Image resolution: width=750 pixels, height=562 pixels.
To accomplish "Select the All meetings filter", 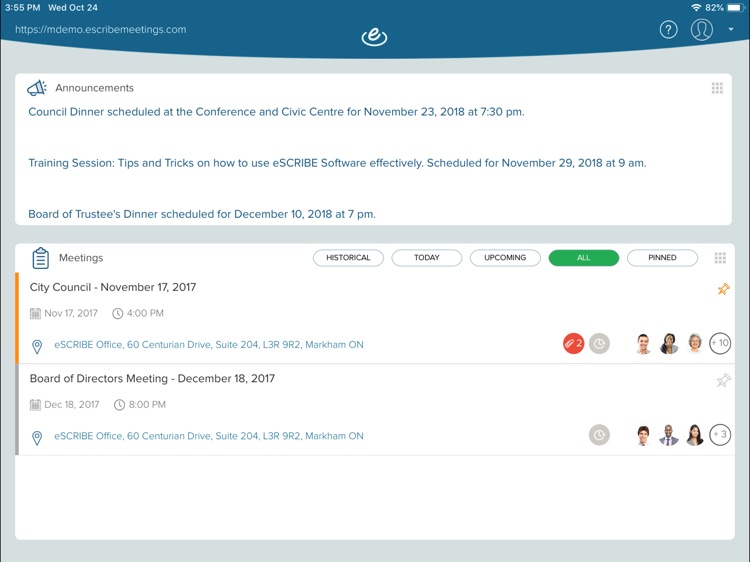I will tap(584, 257).
